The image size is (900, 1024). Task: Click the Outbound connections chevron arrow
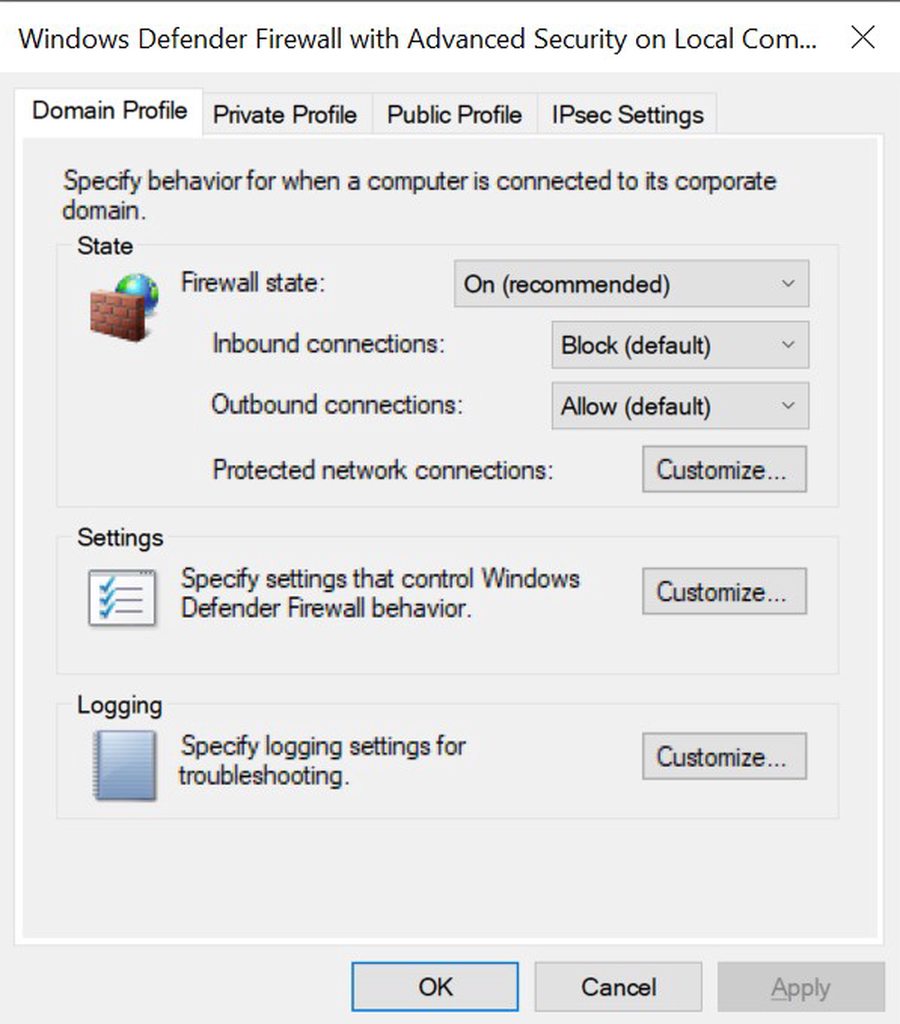[x=788, y=406]
